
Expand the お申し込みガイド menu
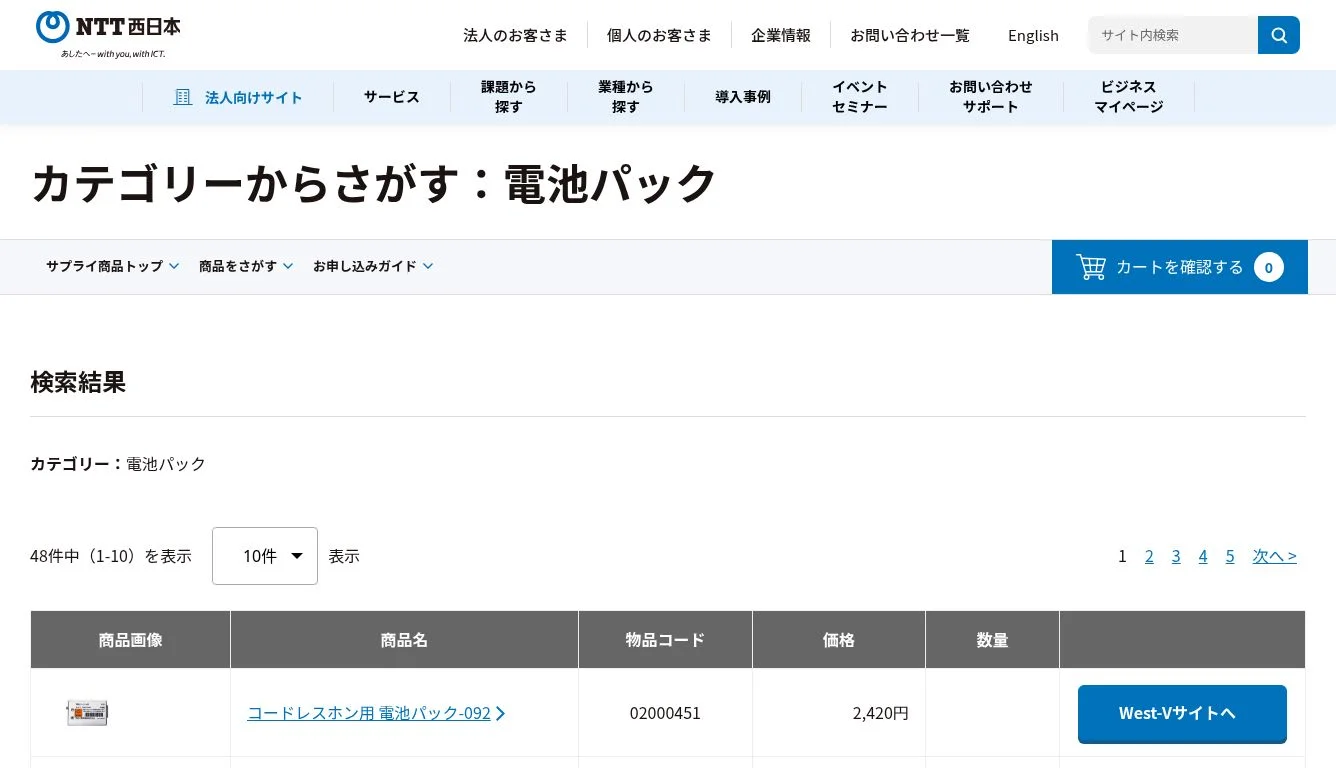373,266
